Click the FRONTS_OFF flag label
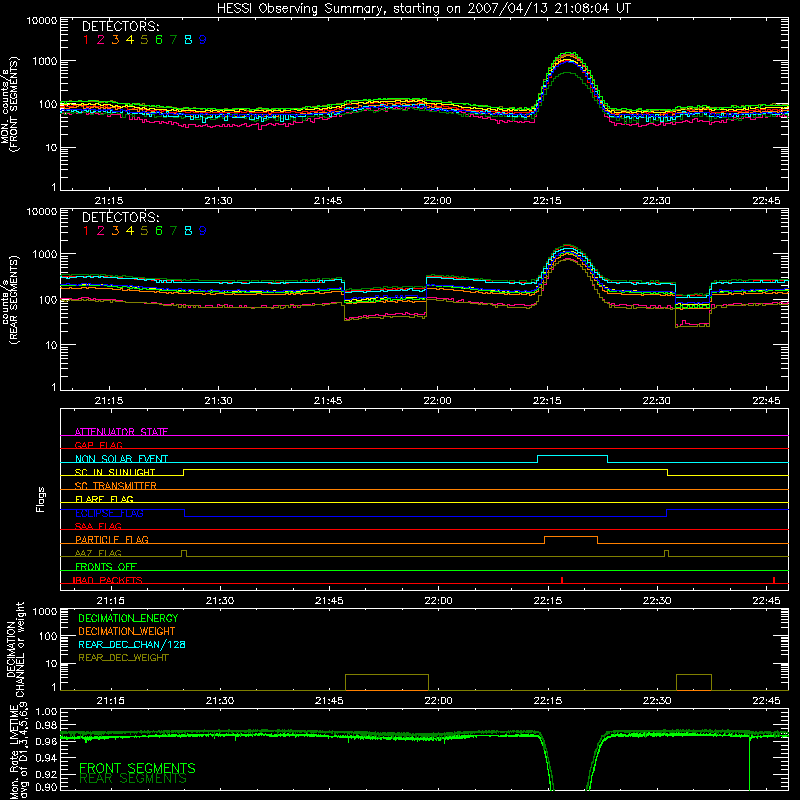The width and height of the screenshot is (800, 800). click(106, 566)
